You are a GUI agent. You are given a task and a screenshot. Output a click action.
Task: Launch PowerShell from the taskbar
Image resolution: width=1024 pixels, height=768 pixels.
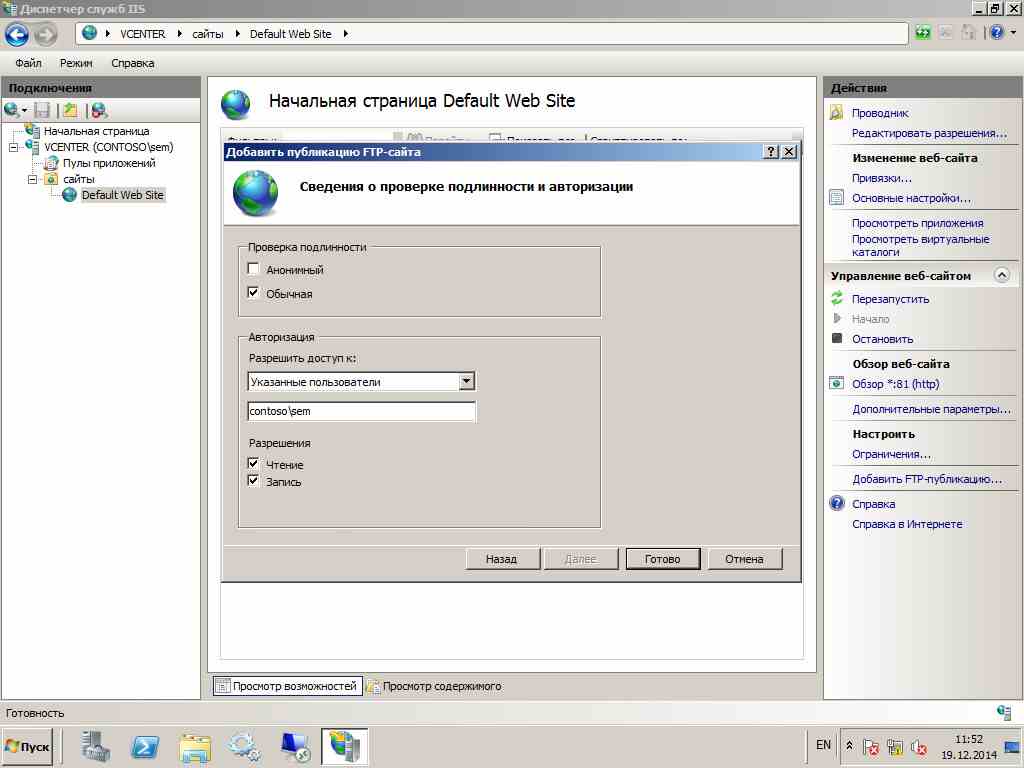point(144,746)
